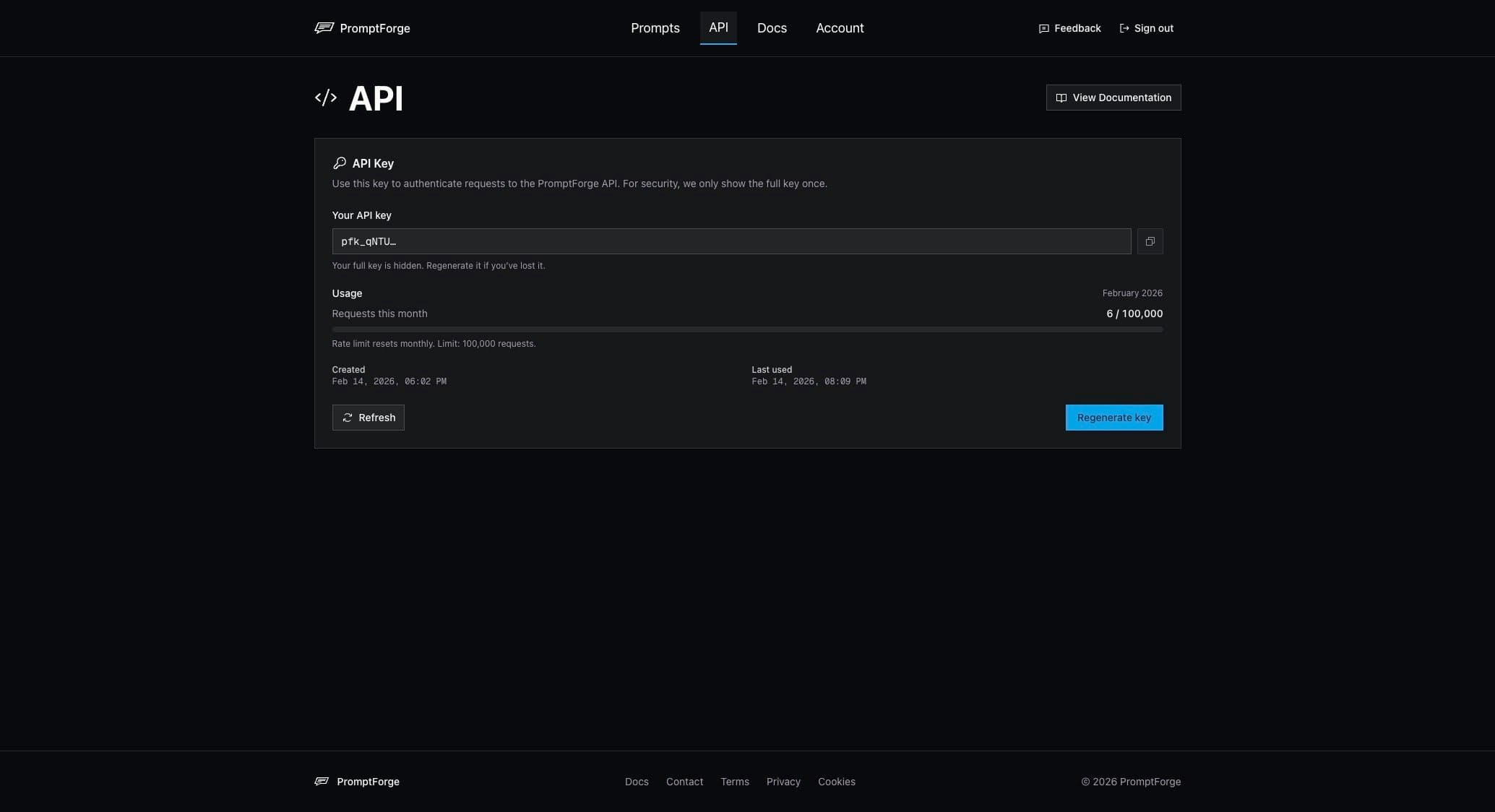Click the View Documentation button
The image size is (1495, 812).
(x=1113, y=98)
